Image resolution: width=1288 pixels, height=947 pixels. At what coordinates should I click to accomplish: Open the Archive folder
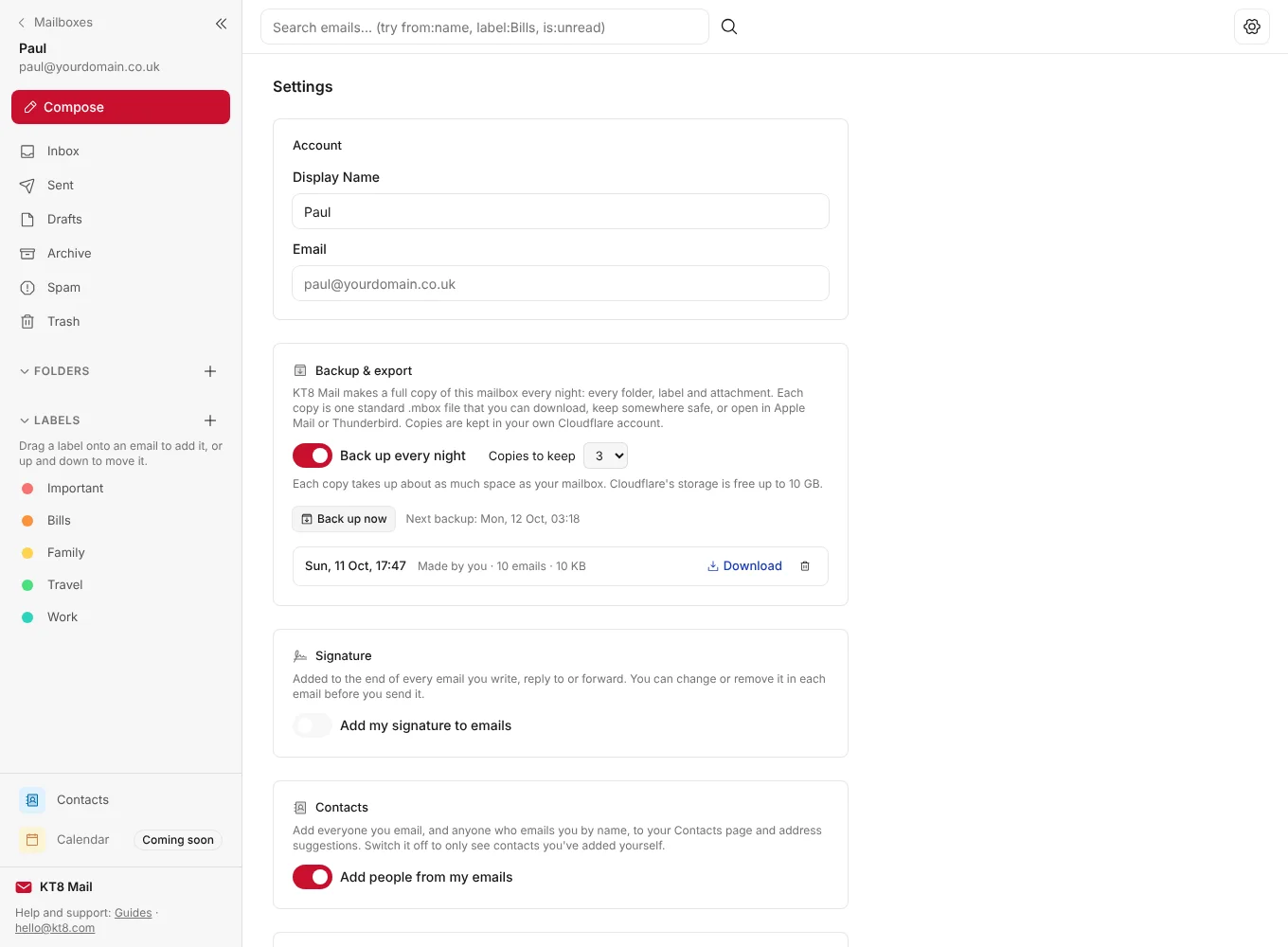(120, 254)
